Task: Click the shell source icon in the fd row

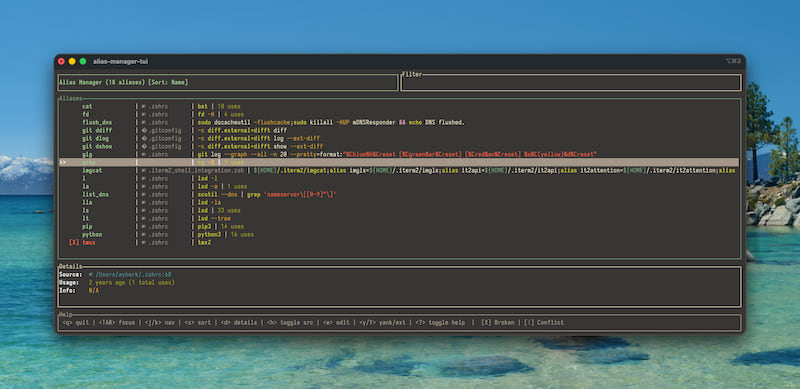Action: (144, 115)
